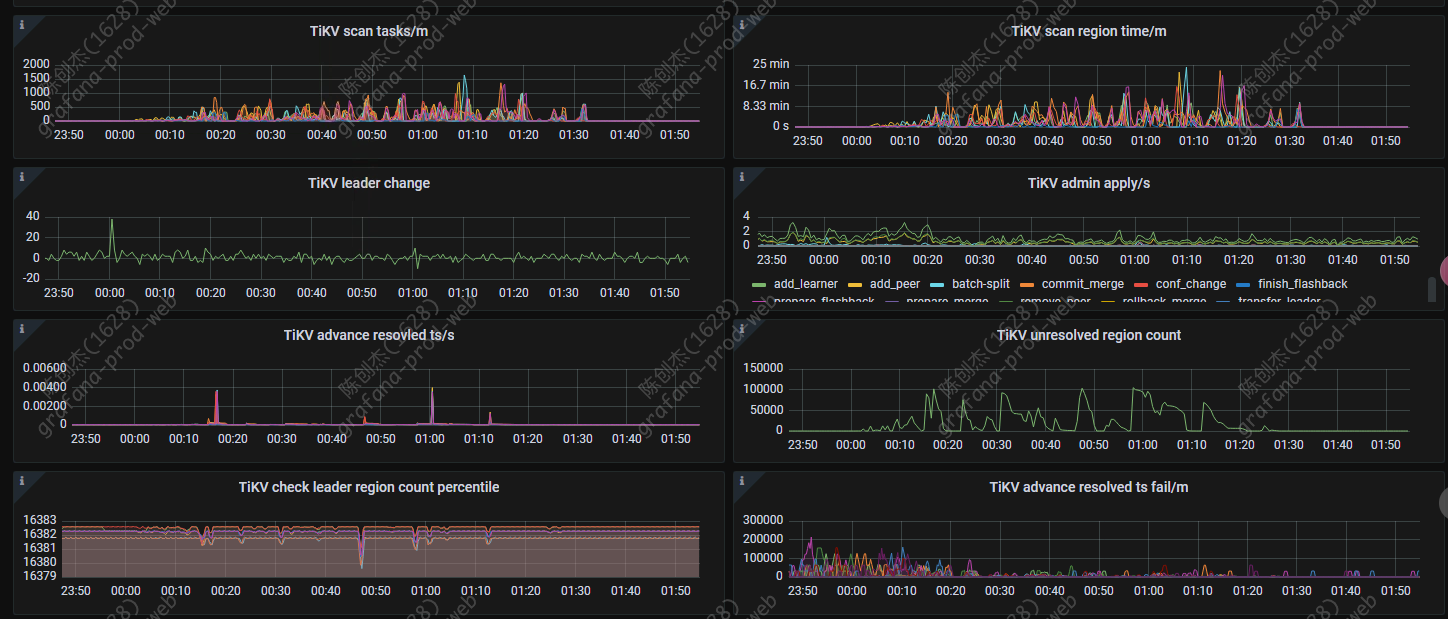The width and height of the screenshot is (1448, 619).
Task: Click the 2000 y-axis value in scan tasks
Action: (x=36, y=64)
